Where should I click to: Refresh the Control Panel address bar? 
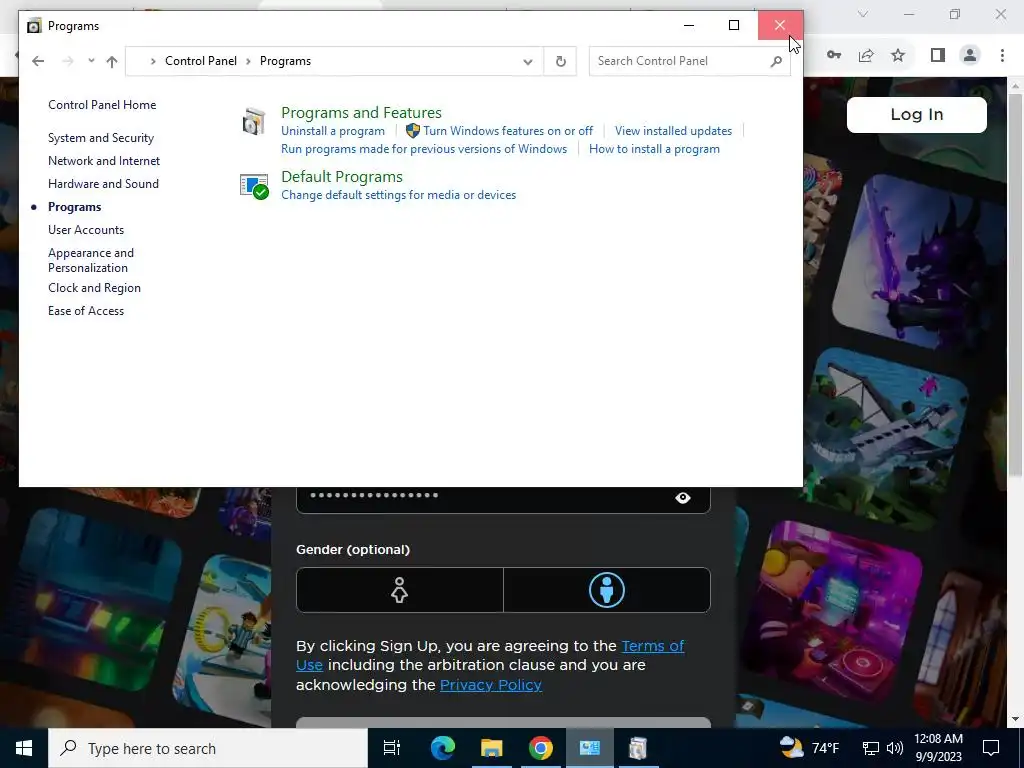coord(560,61)
